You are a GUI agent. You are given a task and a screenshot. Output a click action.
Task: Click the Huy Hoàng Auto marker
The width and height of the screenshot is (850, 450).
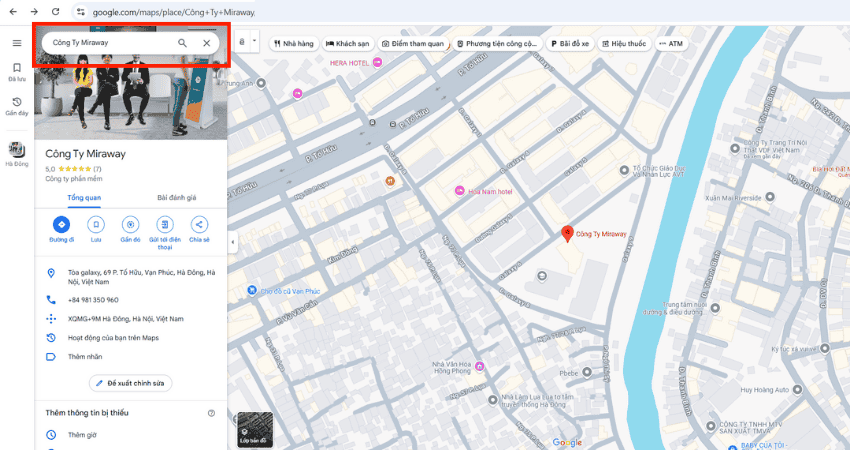tap(797, 389)
